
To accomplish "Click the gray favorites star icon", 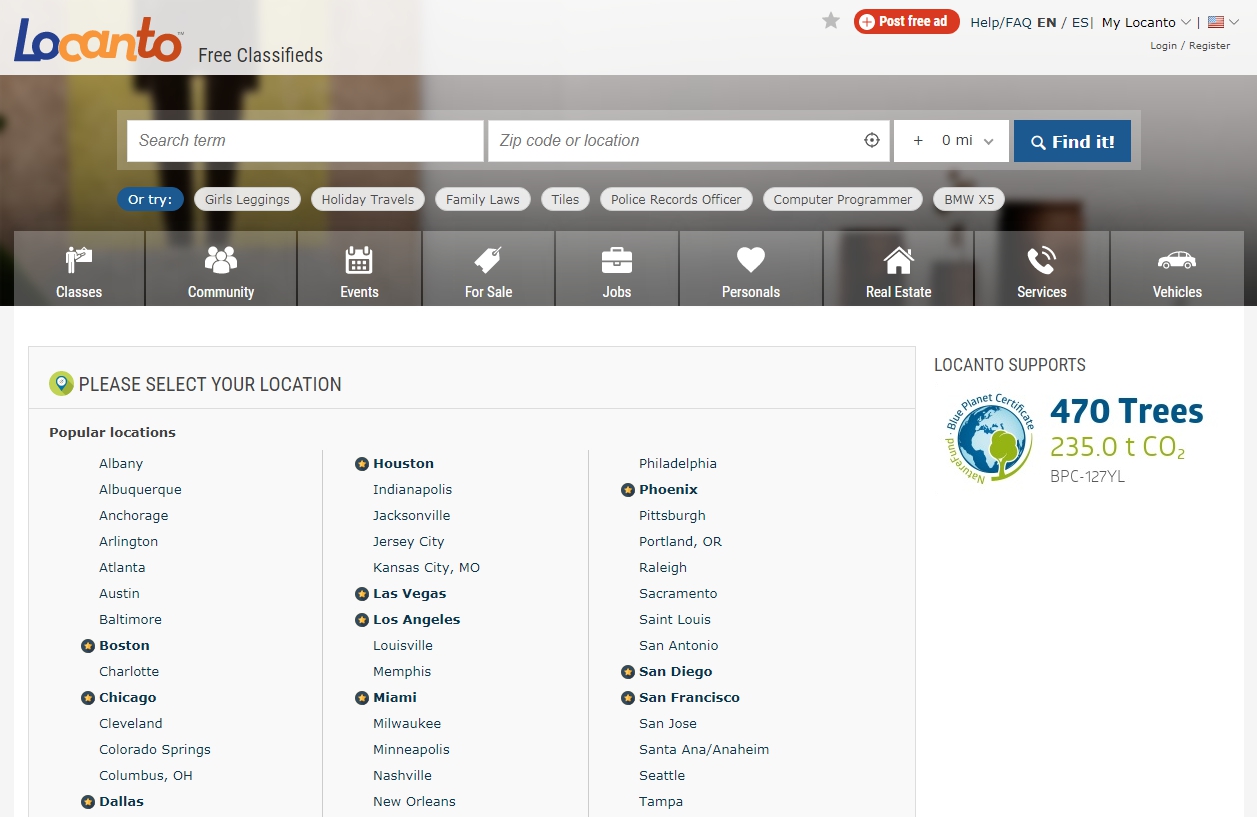I will (x=831, y=21).
